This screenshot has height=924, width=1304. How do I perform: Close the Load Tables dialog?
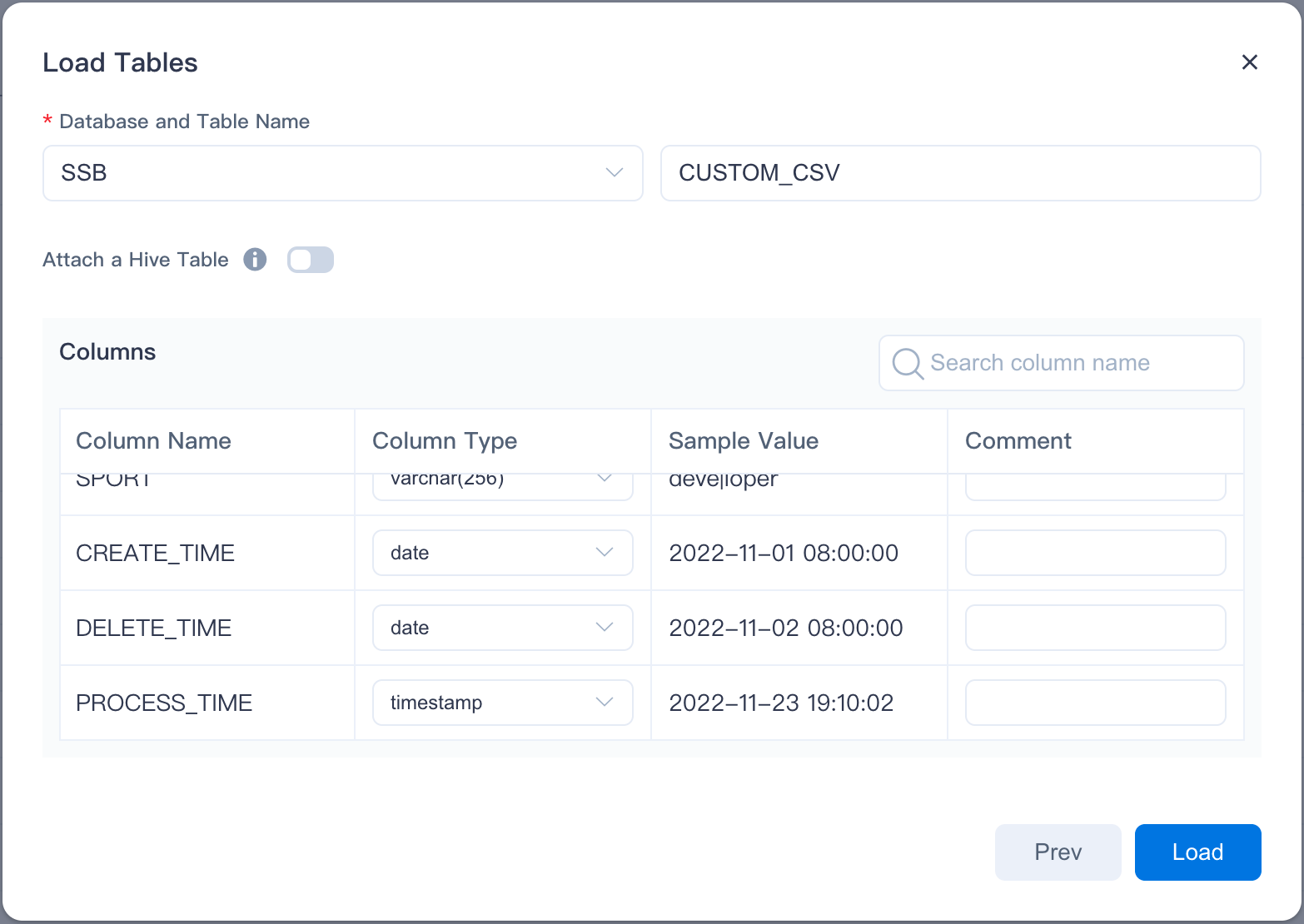point(1249,62)
